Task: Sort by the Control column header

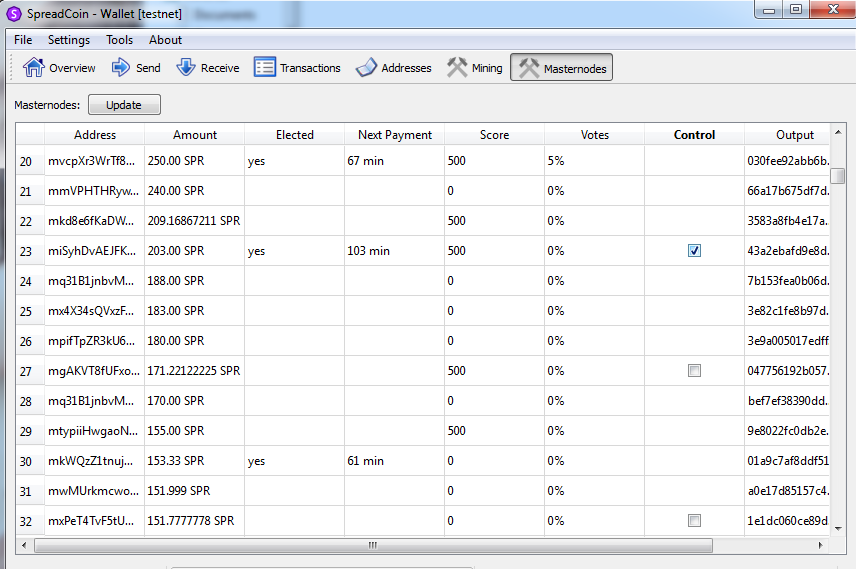Action: (694, 135)
